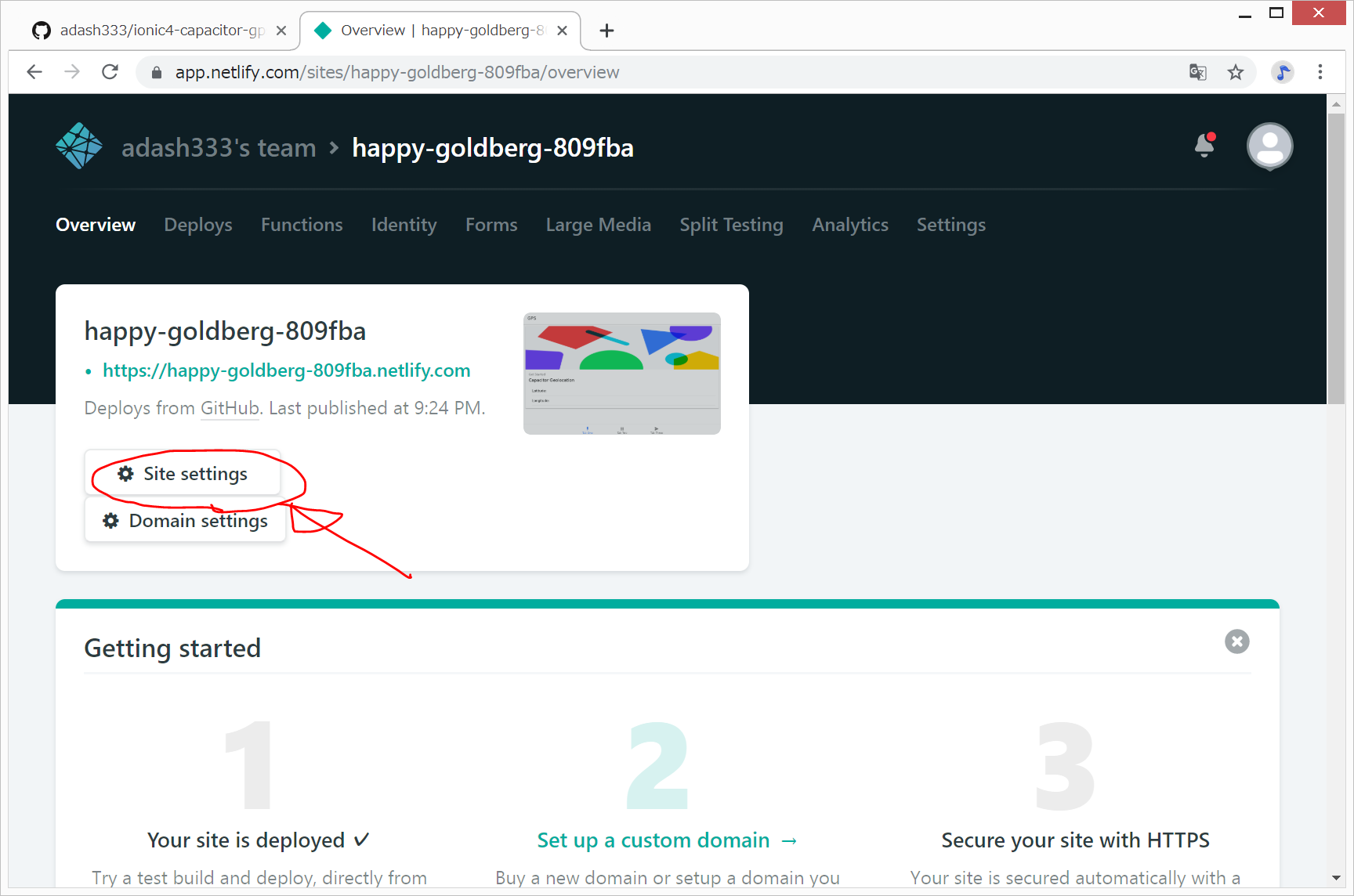Screen dimensions: 1354x896
Task: Click the Google Translate icon in address bar
Action: pos(1197,72)
